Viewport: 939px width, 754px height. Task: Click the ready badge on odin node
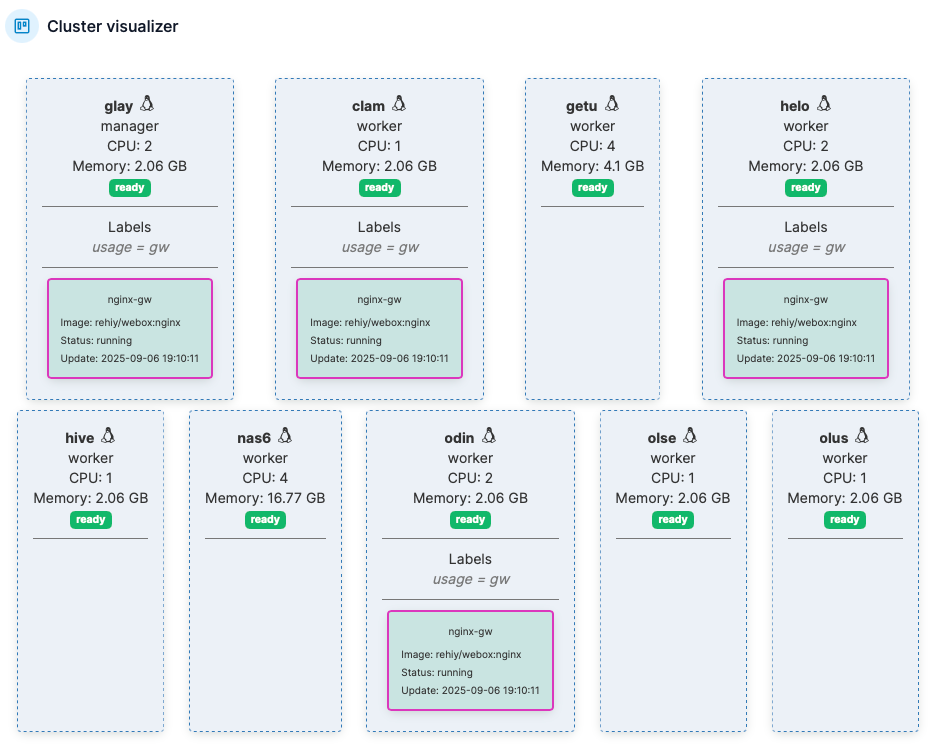tap(470, 519)
